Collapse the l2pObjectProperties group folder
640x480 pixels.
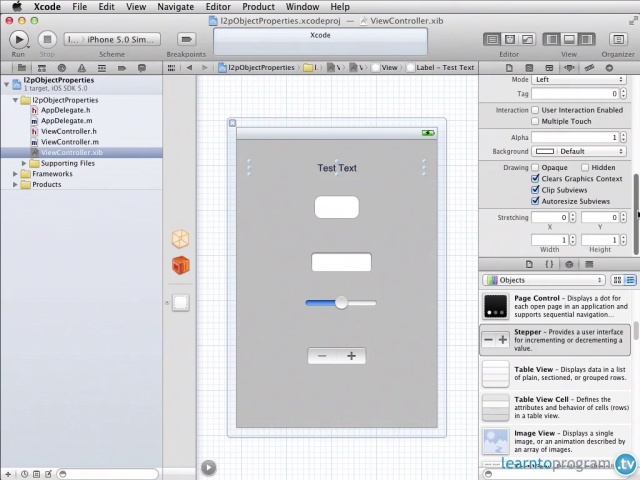coord(16,100)
